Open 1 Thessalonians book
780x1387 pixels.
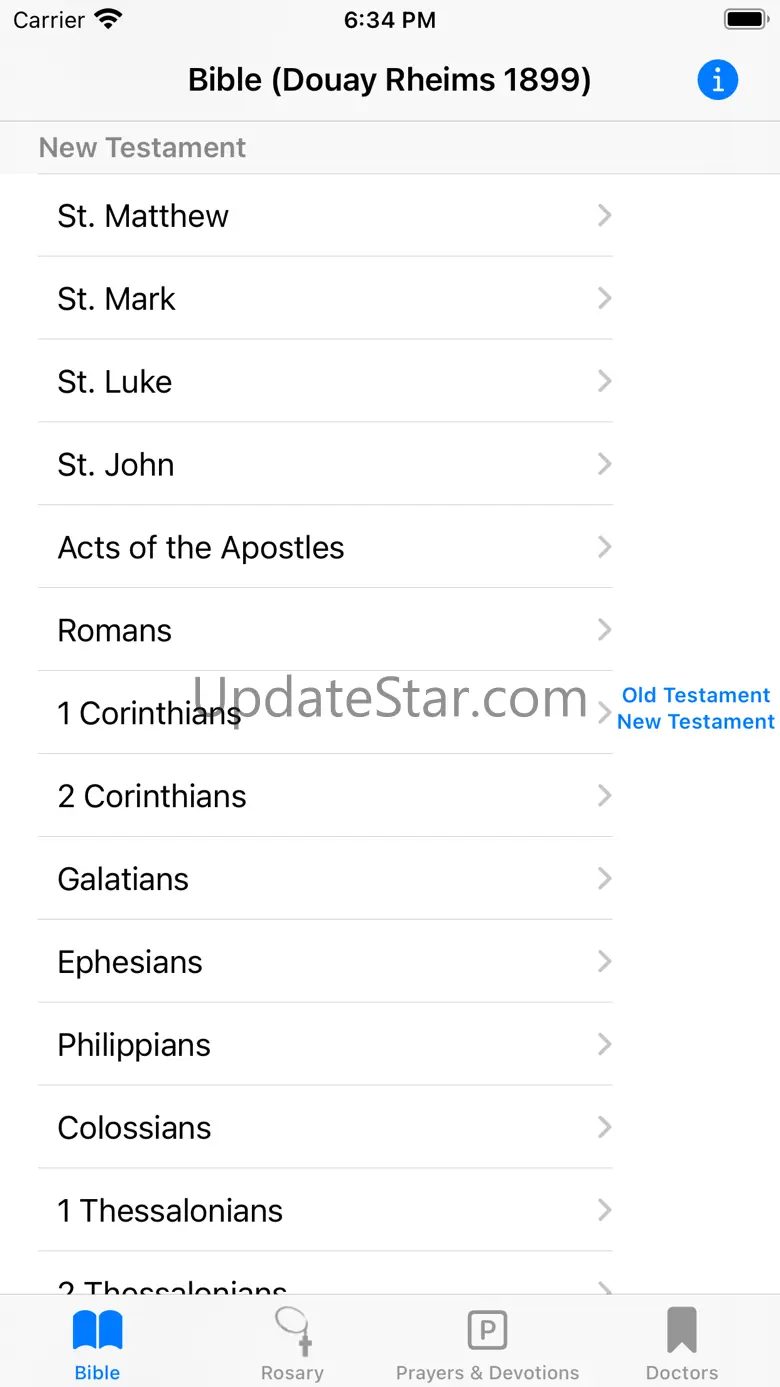click(x=170, y=1211)
